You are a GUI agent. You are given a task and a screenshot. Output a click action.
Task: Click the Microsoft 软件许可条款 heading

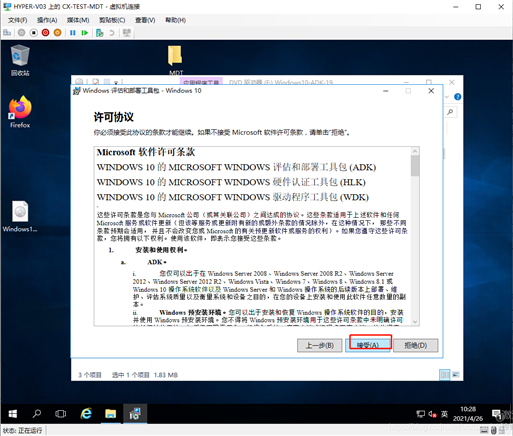tap(146, 152)
